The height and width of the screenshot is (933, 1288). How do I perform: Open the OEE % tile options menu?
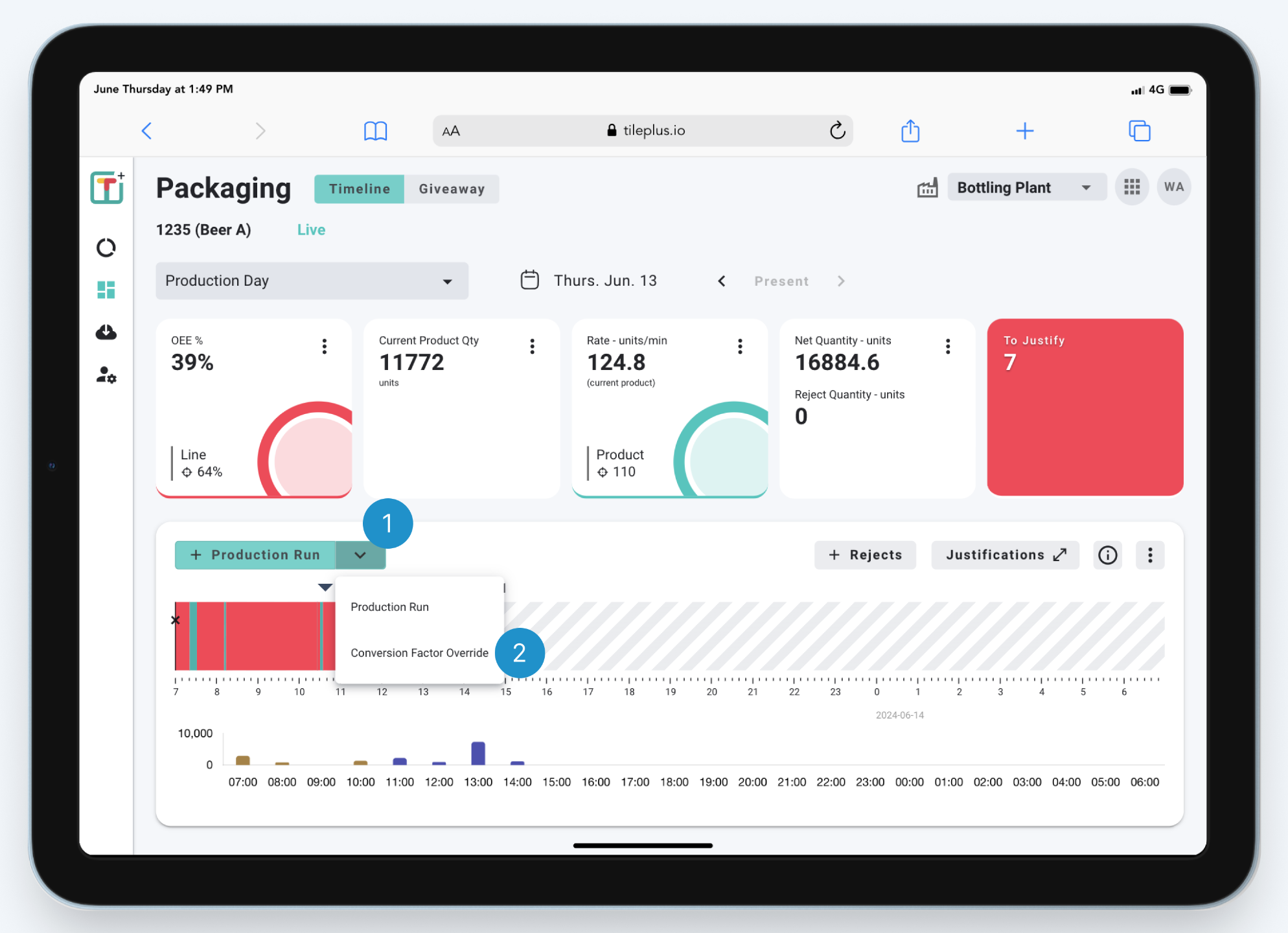(325, 347)
